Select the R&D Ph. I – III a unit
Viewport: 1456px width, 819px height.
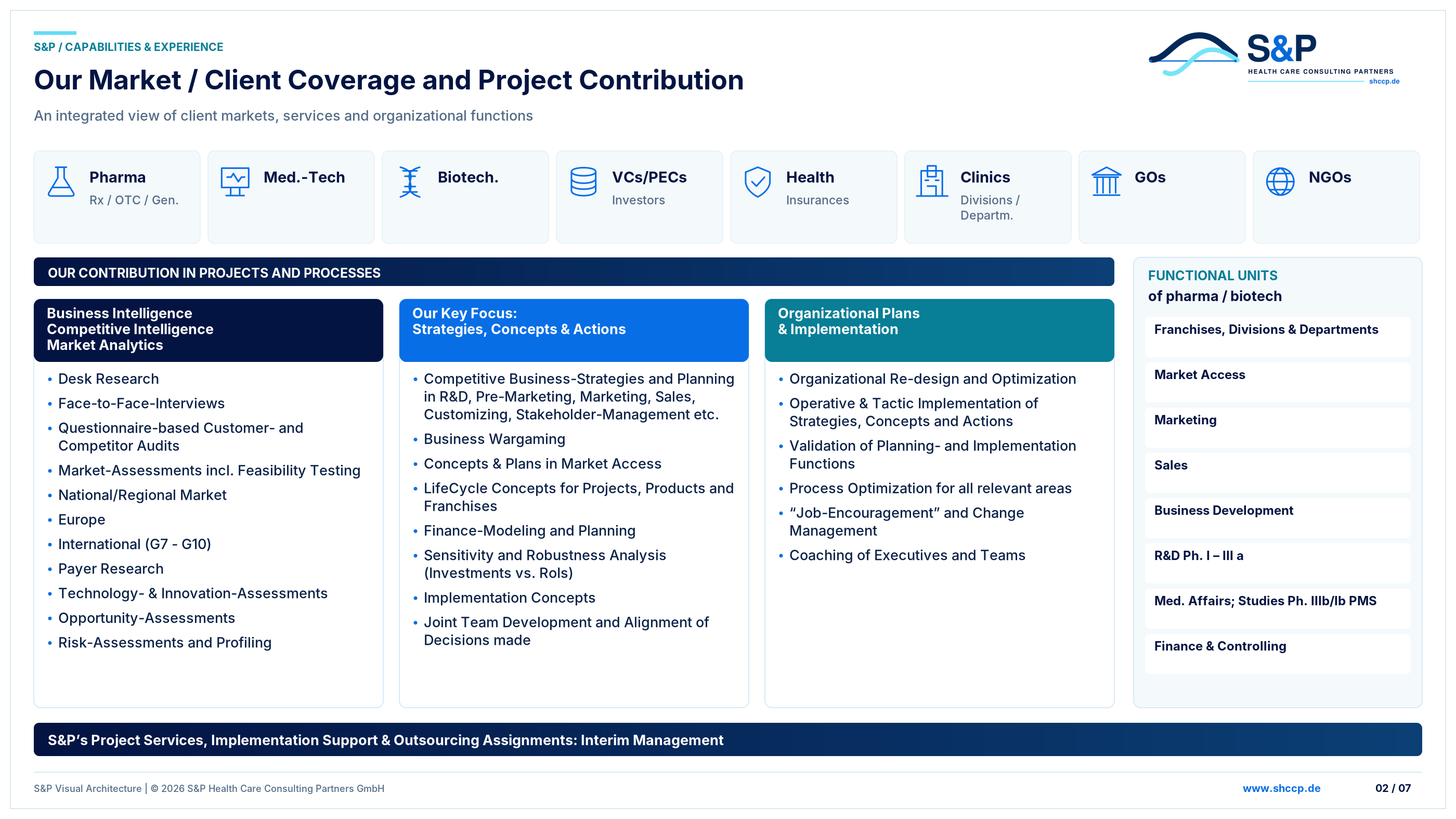pyautogui.click(x=1278, y=563)
